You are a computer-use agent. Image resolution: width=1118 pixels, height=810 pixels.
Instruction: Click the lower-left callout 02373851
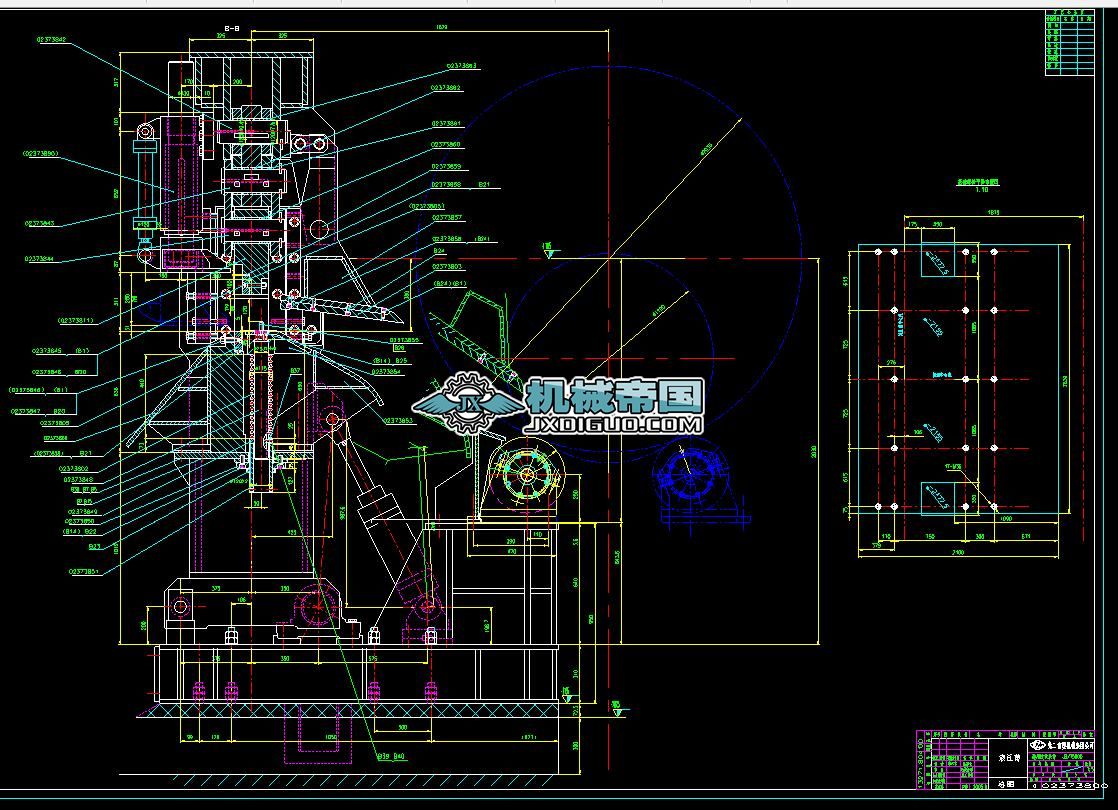(x=83, y=571)
